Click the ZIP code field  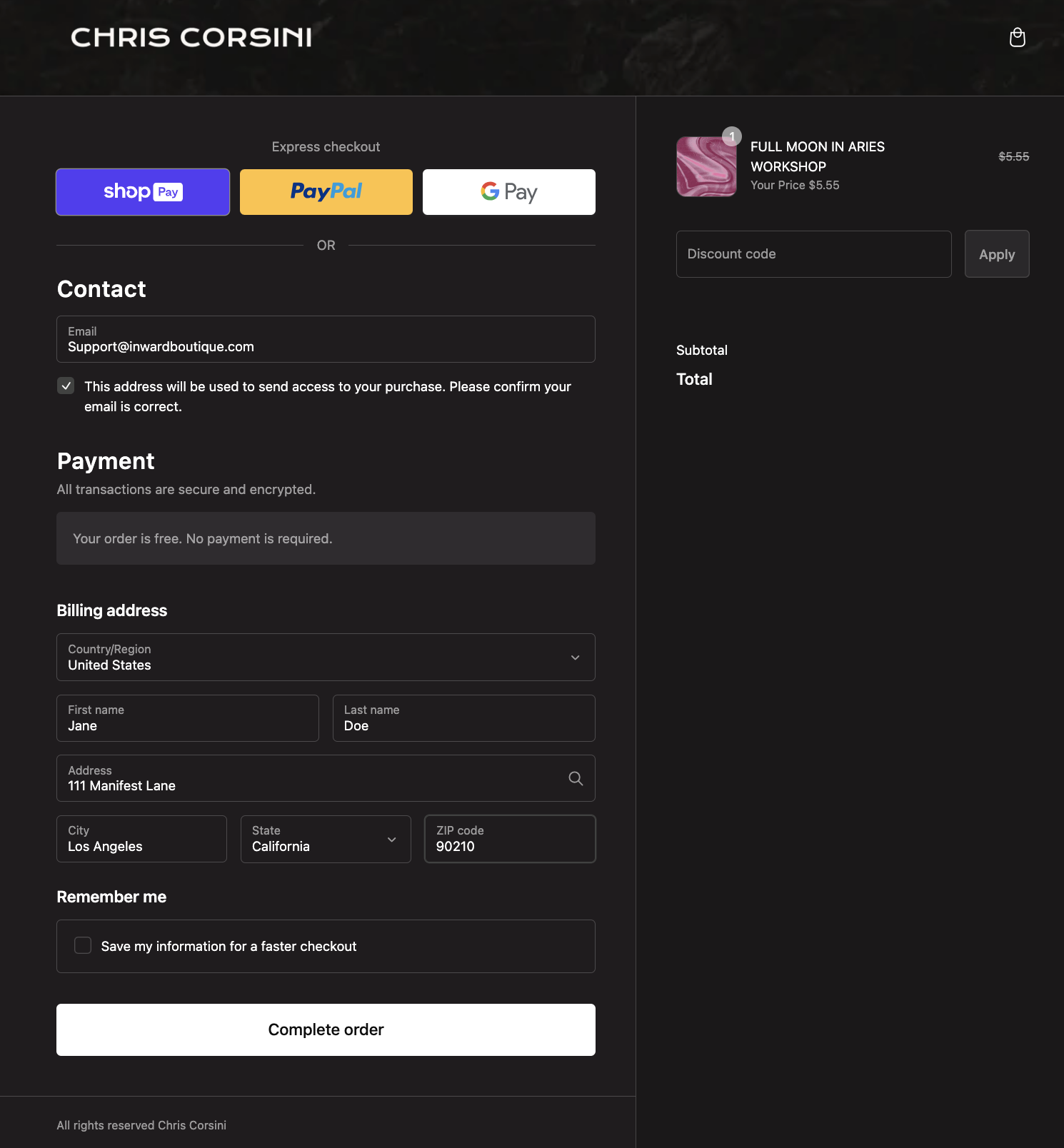point(510,839)
